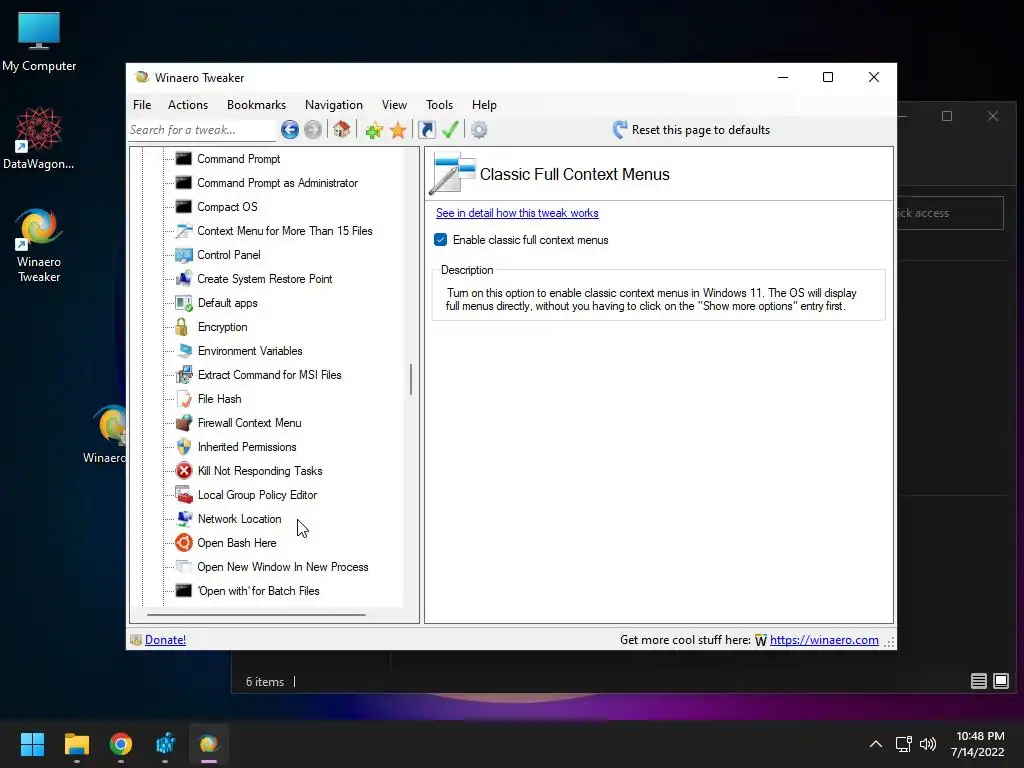Launch Google Chrome from the taskbar
Viewport: 1024px width, 768px height.
121,744
